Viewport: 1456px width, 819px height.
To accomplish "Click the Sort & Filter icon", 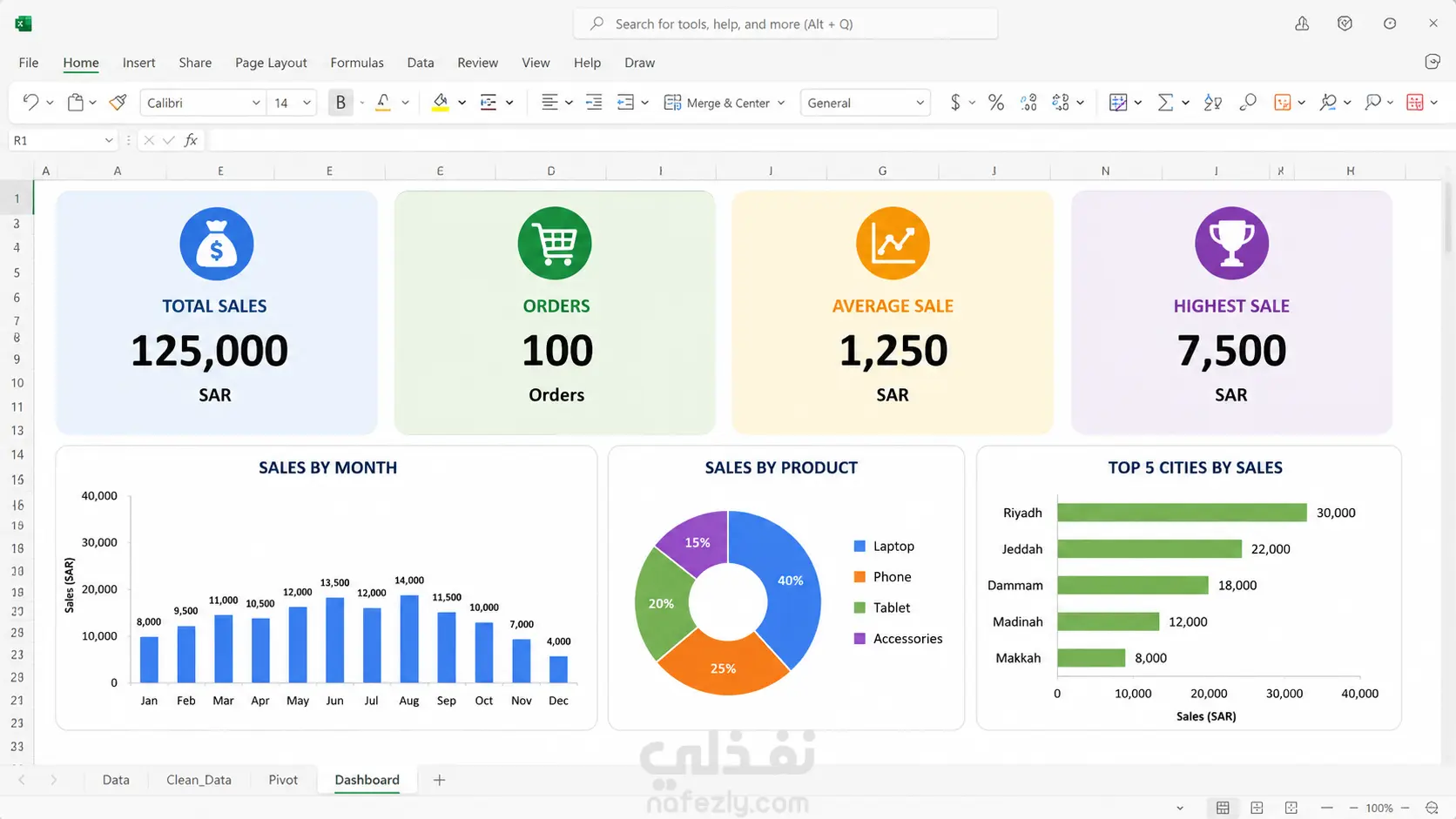I will [1212, 102].
